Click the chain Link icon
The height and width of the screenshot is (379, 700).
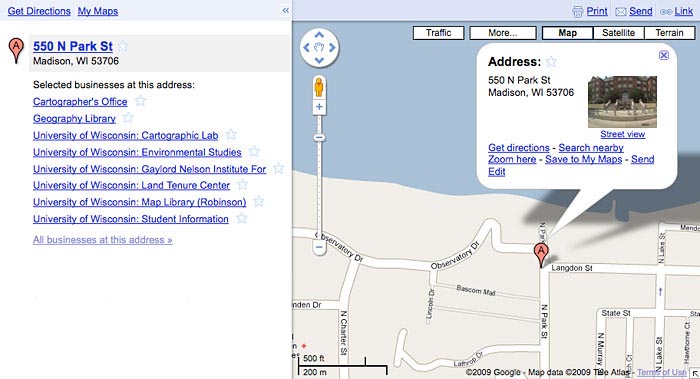666,12
